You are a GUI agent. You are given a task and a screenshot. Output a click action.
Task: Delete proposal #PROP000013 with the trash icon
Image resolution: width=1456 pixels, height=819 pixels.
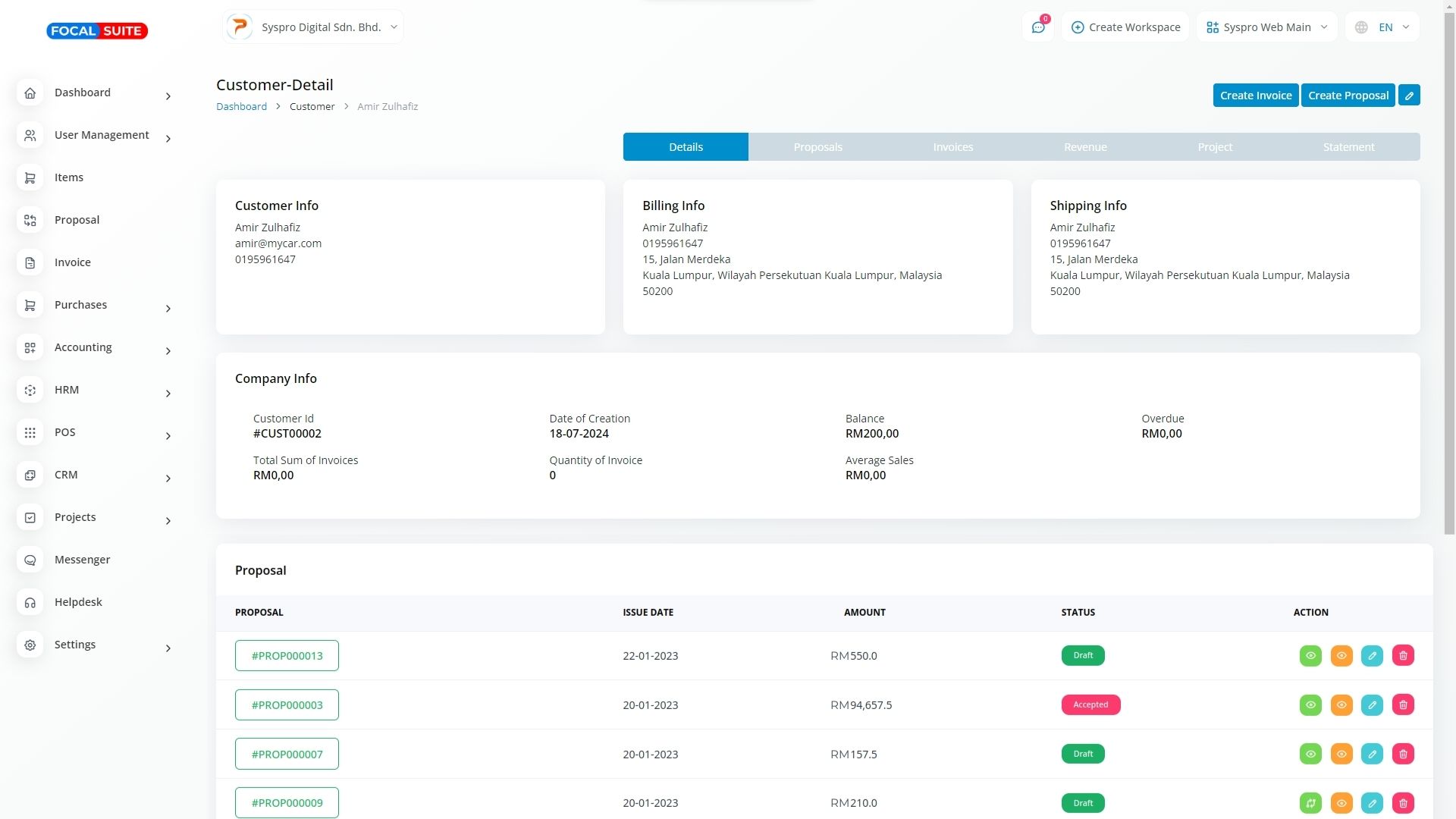pyautogui.click(x=1403, y=656)
